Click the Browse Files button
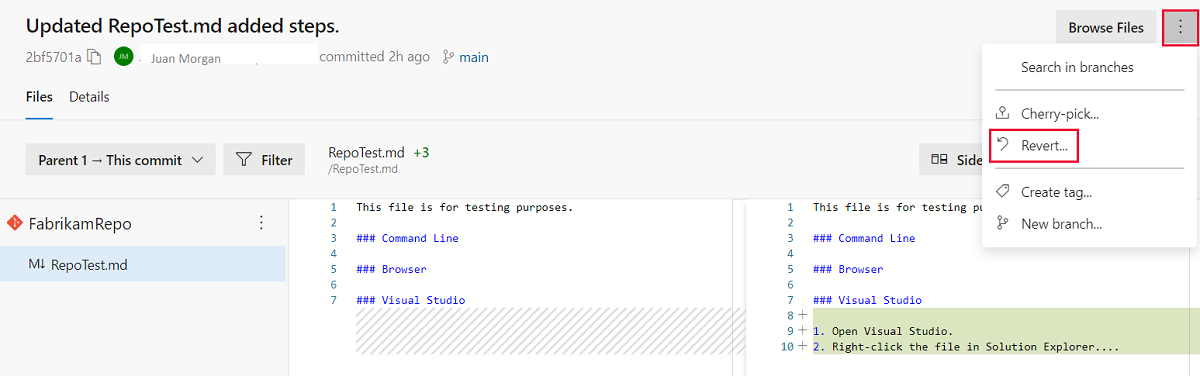Image resolution: width=1200 pixels, height=376 pixels. (1106, 28)
